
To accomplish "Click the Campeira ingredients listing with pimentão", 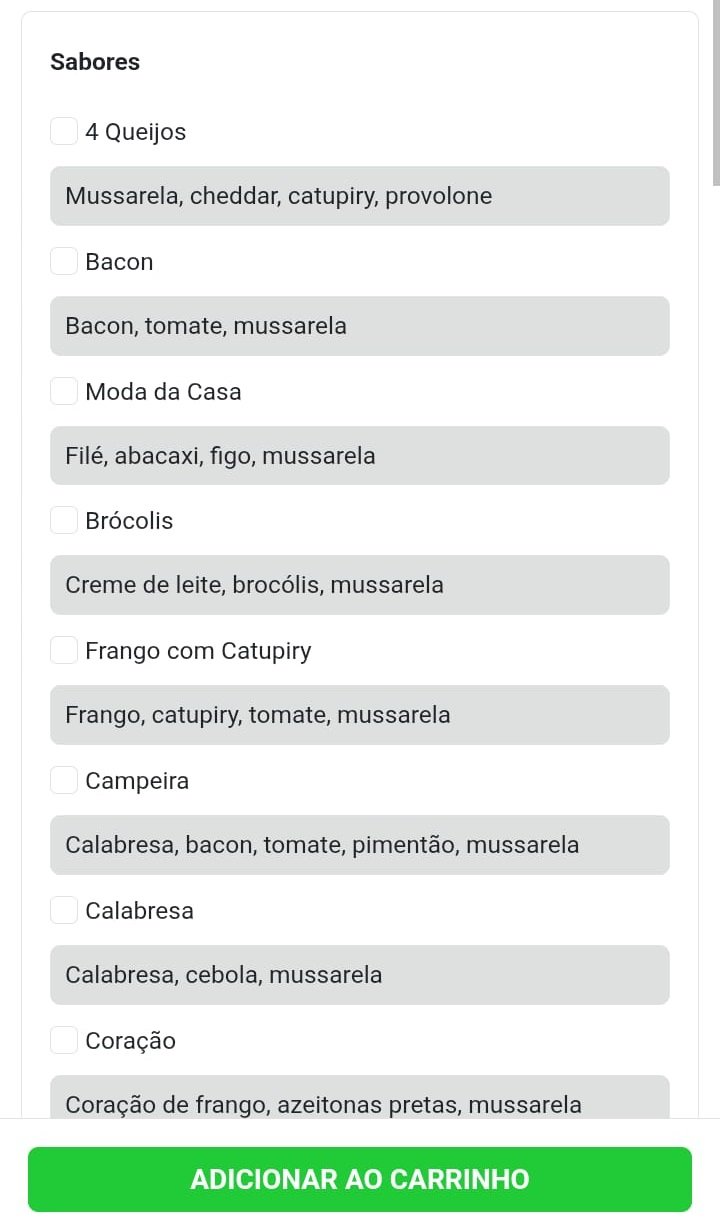I will point(359,845).
